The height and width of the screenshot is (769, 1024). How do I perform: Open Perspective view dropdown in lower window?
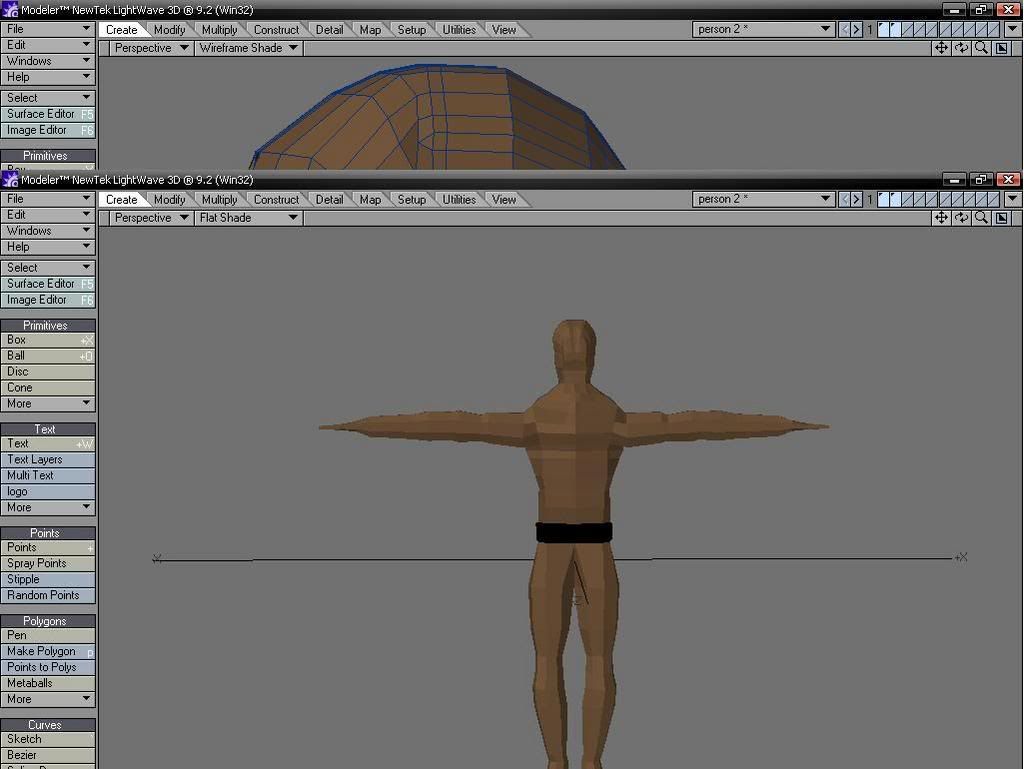(x=151, y=217)
